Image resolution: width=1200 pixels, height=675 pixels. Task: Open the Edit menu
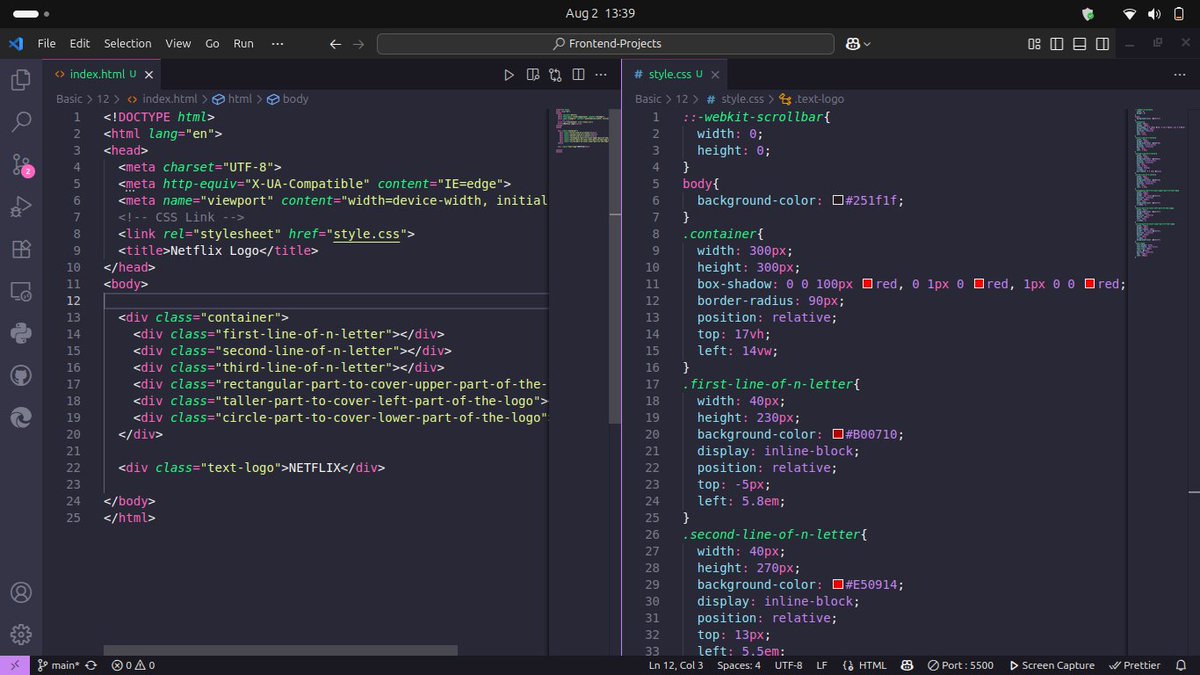[80, 44]
